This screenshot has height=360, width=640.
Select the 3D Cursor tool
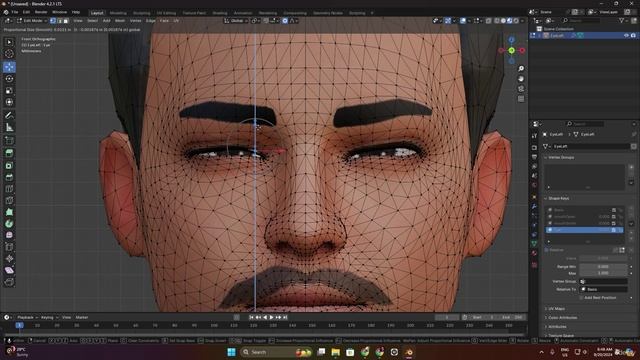(9, 53)
